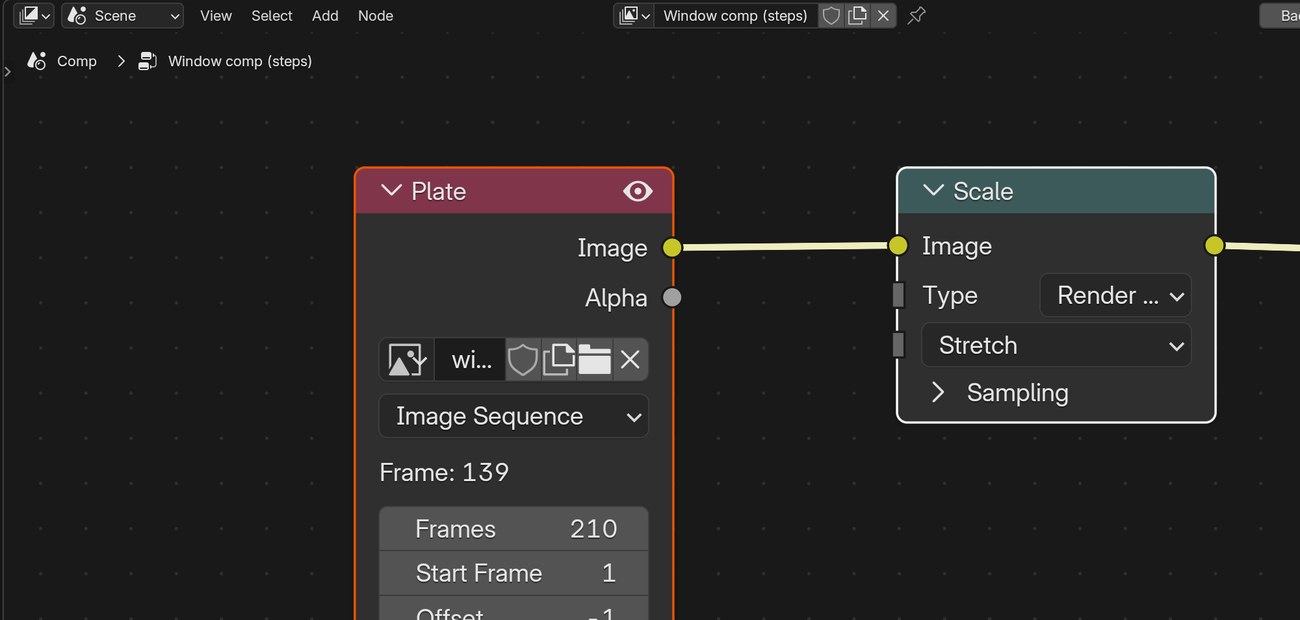Click the Offset value field
This screenshot has width=1300, height=620.
[x=514, y=608]
